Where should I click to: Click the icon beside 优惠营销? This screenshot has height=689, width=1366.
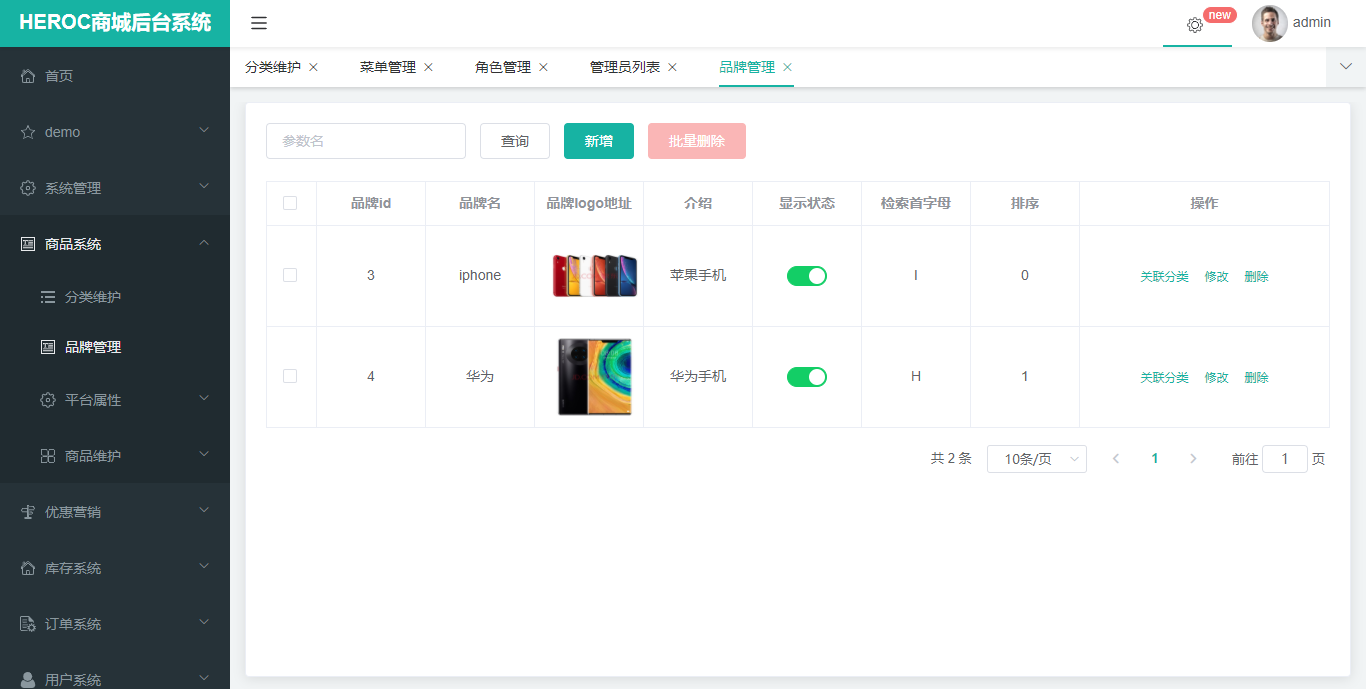(28, 512)
